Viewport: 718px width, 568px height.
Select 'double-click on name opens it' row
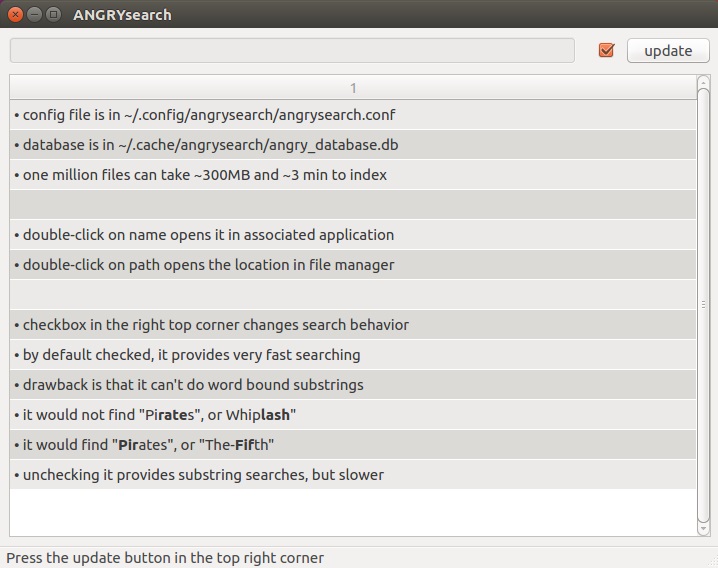point(353,235)
